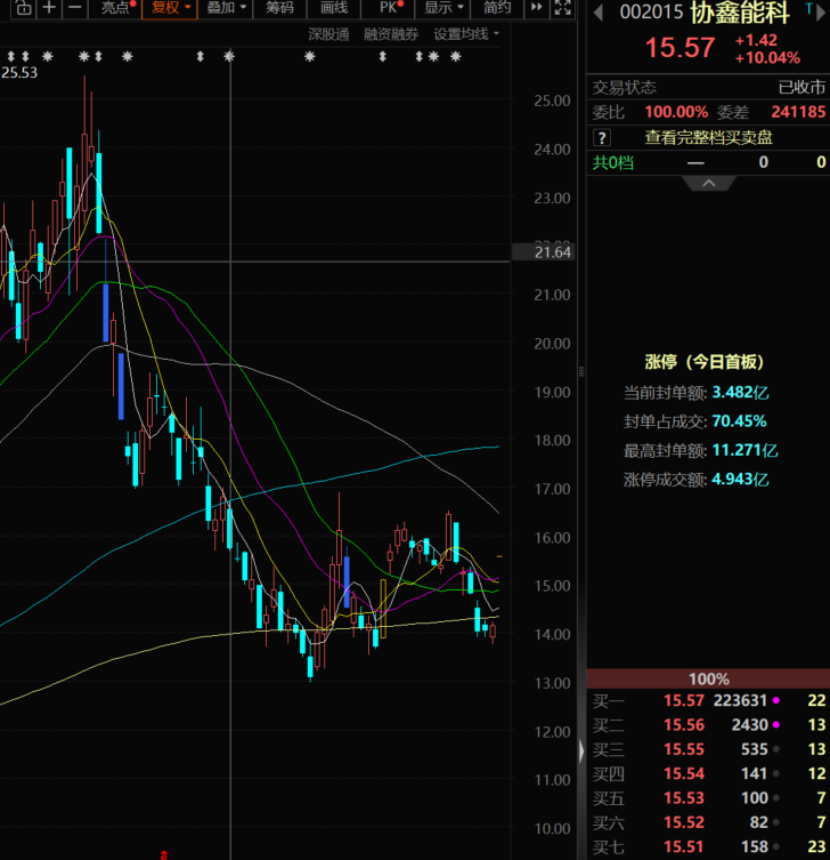Zoom in the K-line chart with plus
Viewport: 830px width, 860px height.
pyautogui.click(x=49, y=8)
